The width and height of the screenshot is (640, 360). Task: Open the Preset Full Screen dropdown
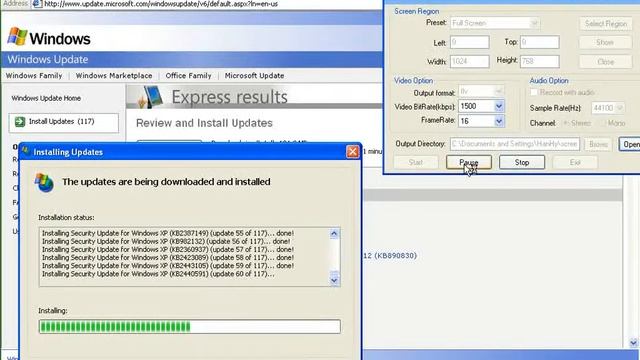(534, 23)
